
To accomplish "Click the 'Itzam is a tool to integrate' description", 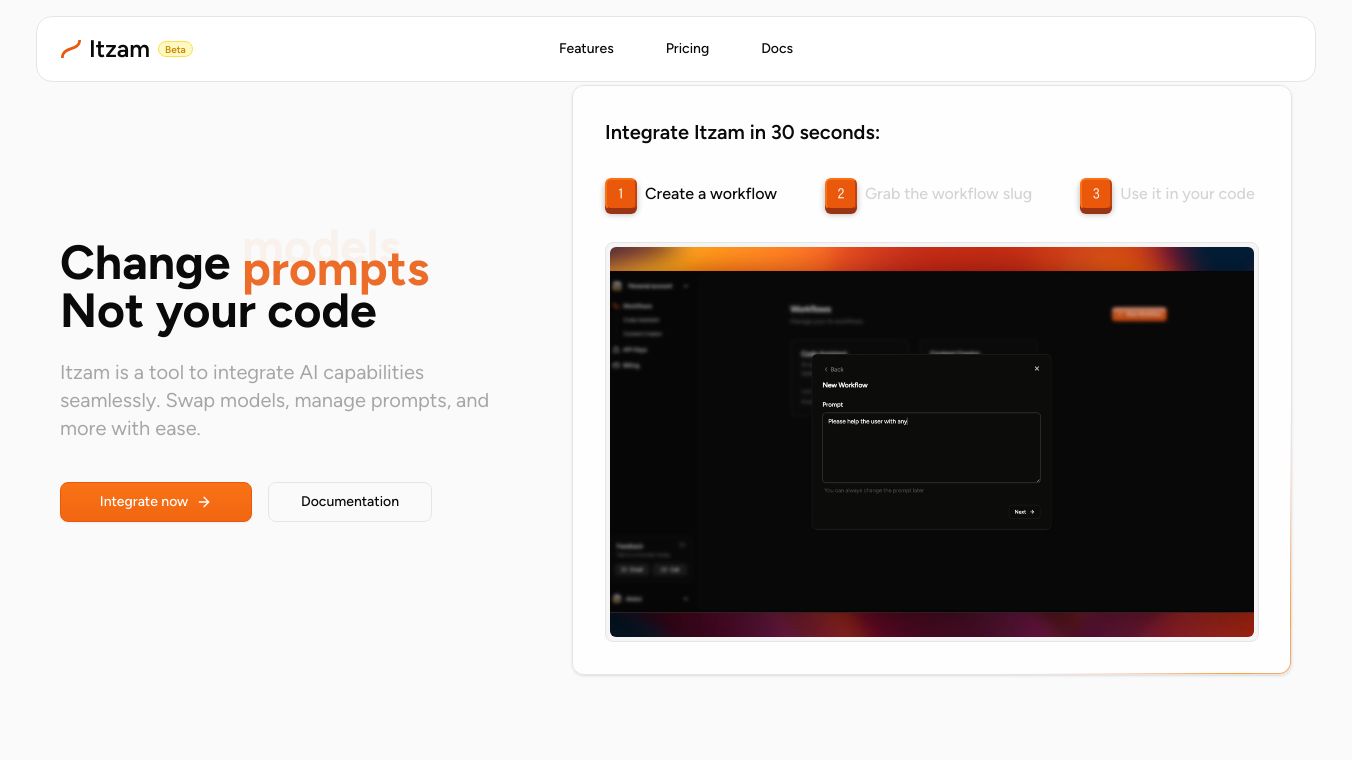I will pyautogui.click(x=274, y=400).
